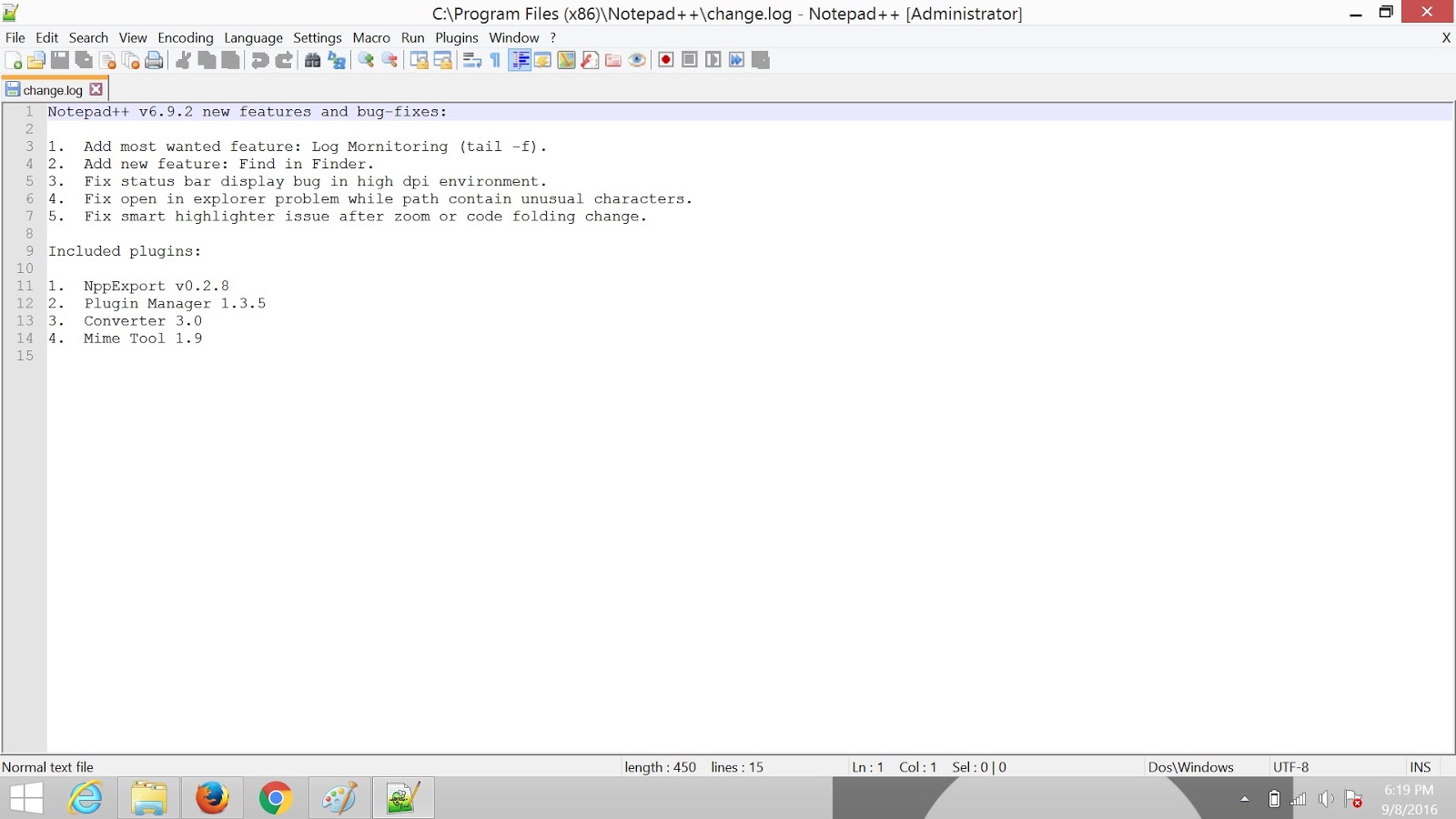Toggle Word wrap toolbar icon
Viewport: 1456px width, 819px height.
tap(472, 60)
